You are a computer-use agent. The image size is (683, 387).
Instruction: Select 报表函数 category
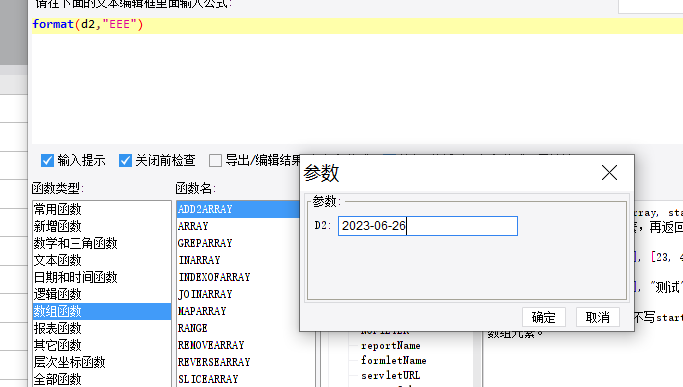[x=101, y=328]
